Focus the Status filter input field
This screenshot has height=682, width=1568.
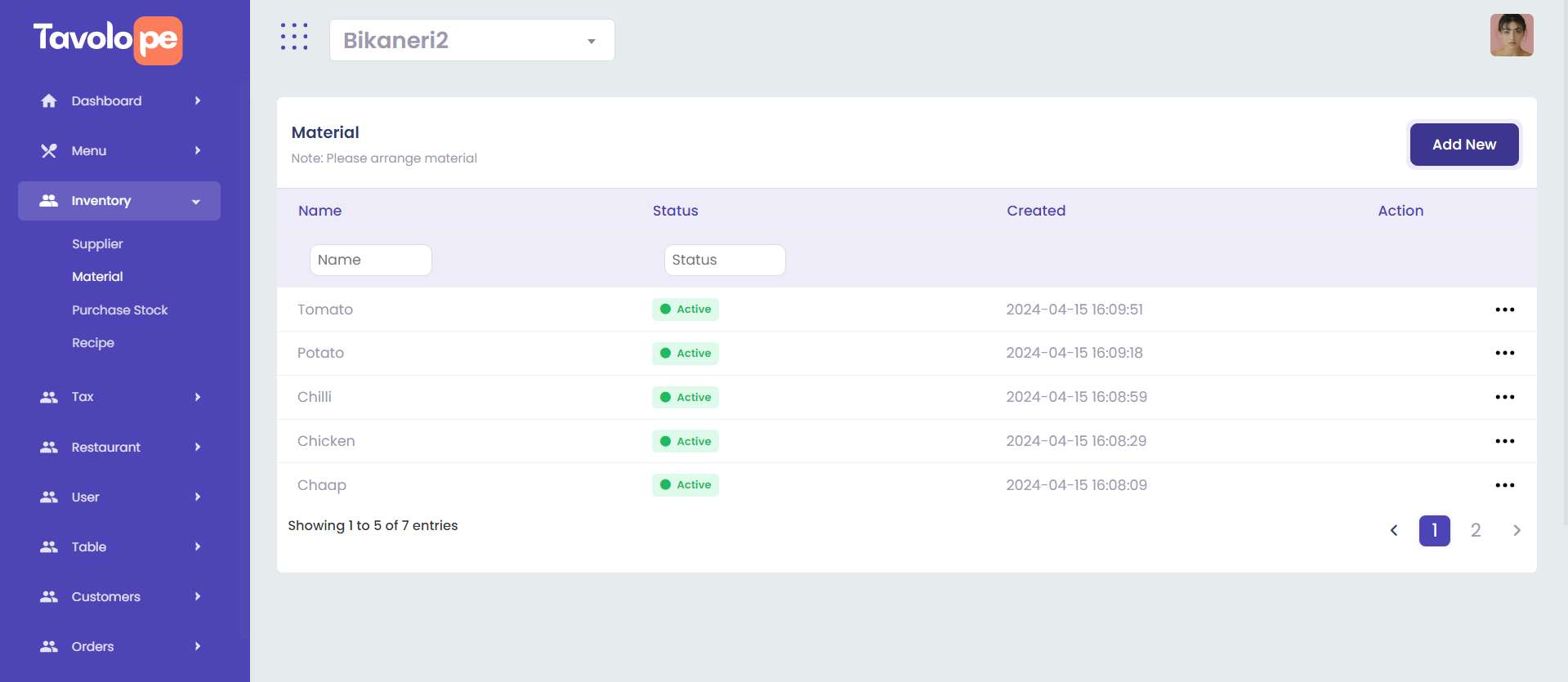[x=724, y=260]
